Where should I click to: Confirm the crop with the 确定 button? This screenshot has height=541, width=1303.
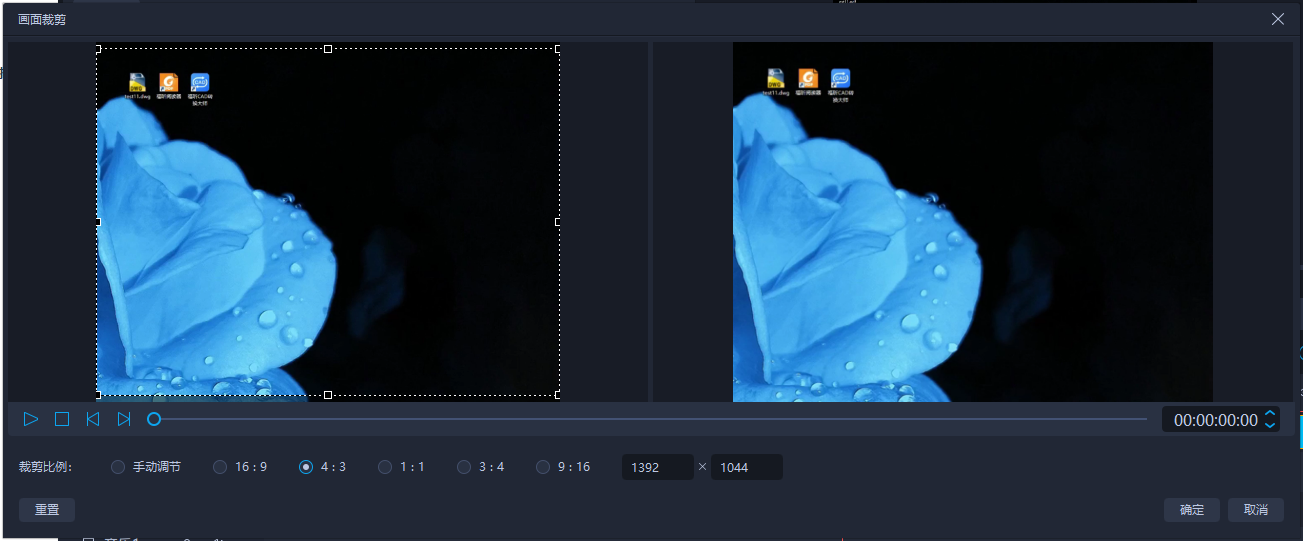tap(1192, 509)
